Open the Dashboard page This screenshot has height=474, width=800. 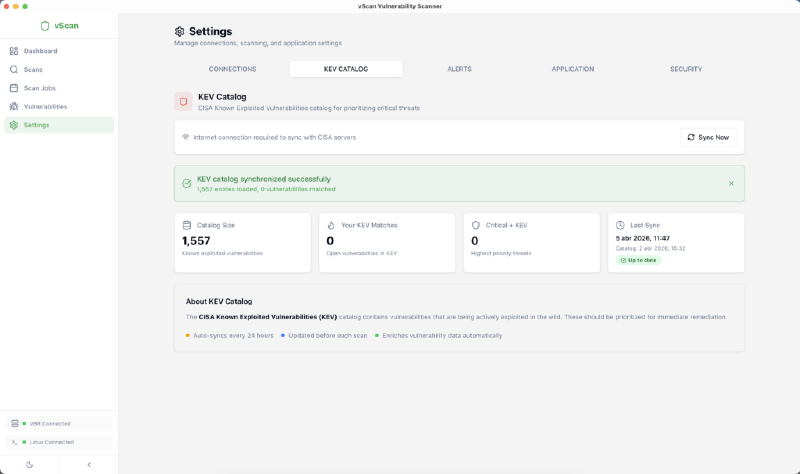59,51
